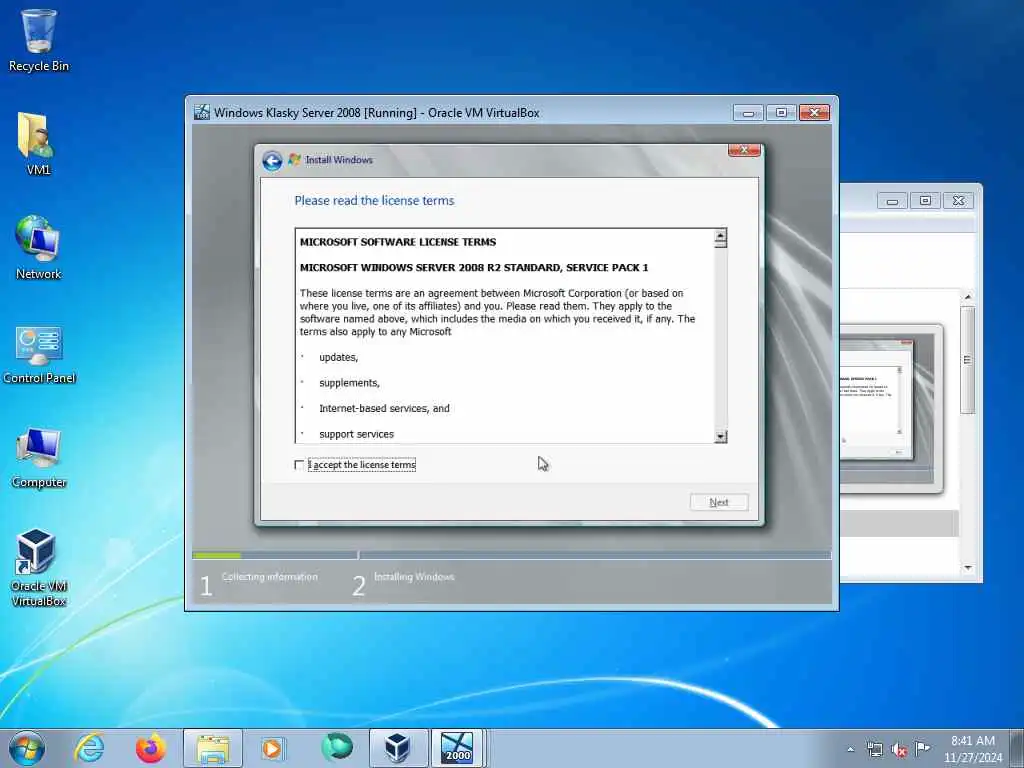Maximize the background window behind VirtualBox
The width and height of the screenshot is (1024, 768).
(925, 200)
